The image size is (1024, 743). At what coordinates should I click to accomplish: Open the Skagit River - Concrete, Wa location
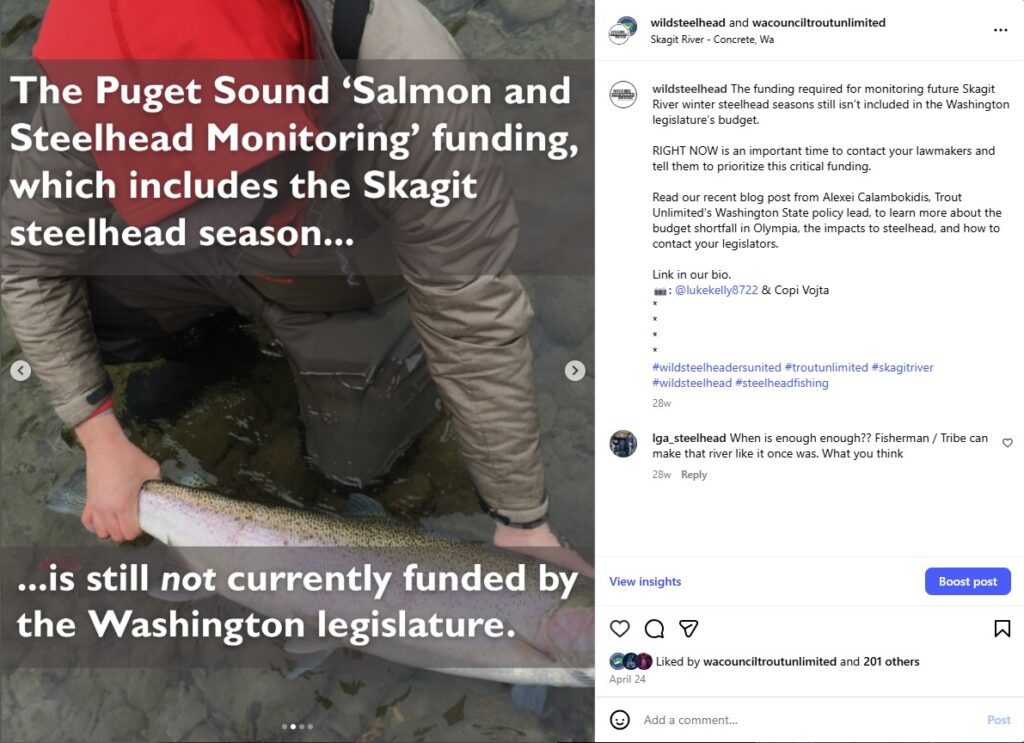click(712, 40)
